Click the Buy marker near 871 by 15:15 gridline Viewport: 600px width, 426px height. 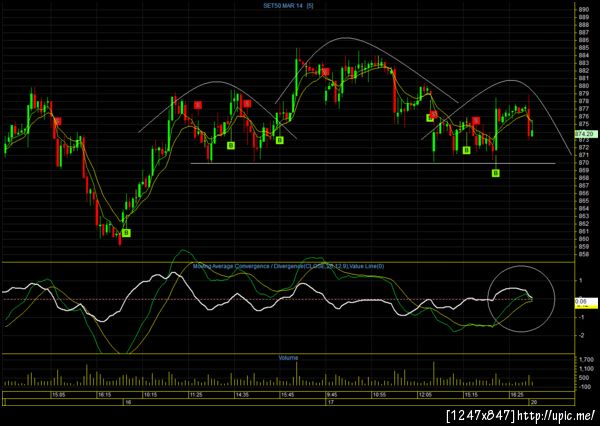tap(466, 150)
